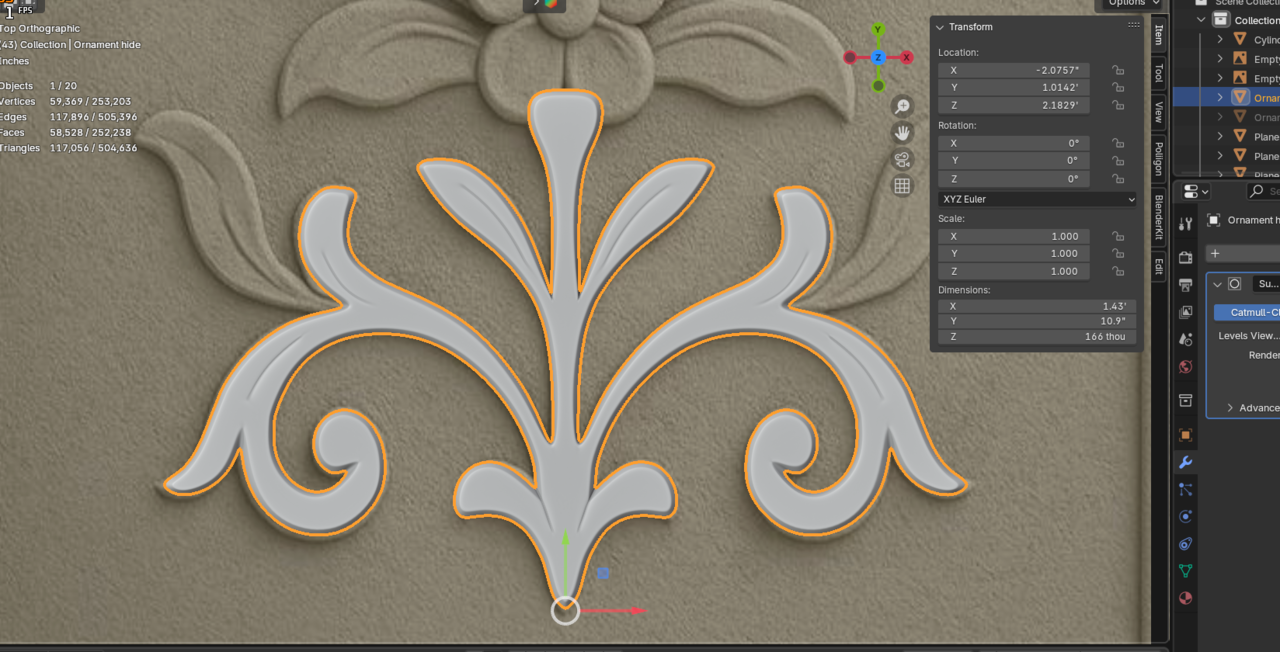Click the pan view hand icon
This screenshot has height=652, width=1280.
click(x=902, y=133)
